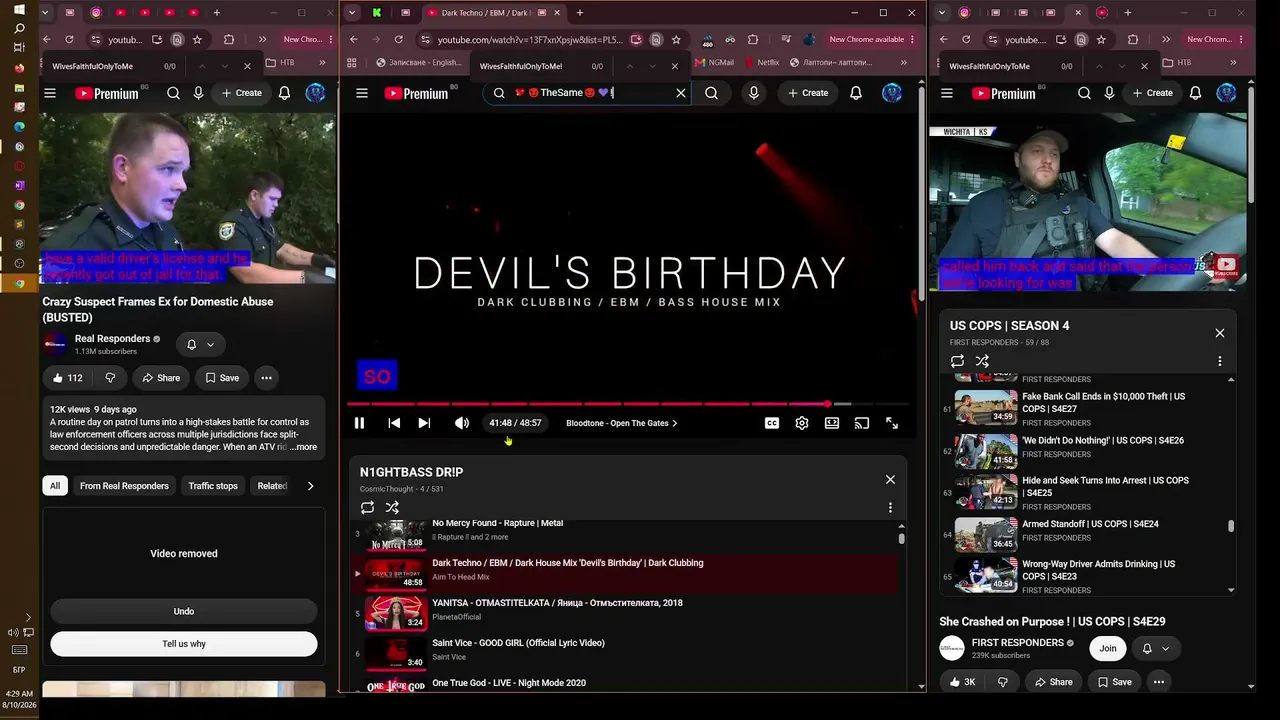Open FIRST RESPONDERS notification bell dropdown

(x=1155, y=649)
